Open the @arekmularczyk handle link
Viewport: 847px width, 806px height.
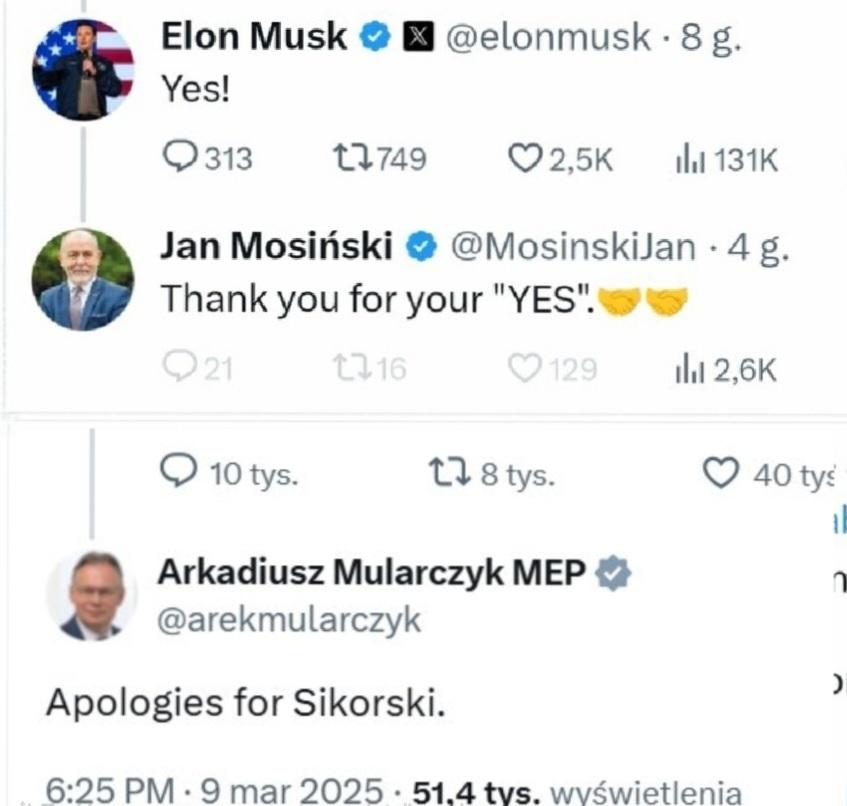click(x=288, y=621)
